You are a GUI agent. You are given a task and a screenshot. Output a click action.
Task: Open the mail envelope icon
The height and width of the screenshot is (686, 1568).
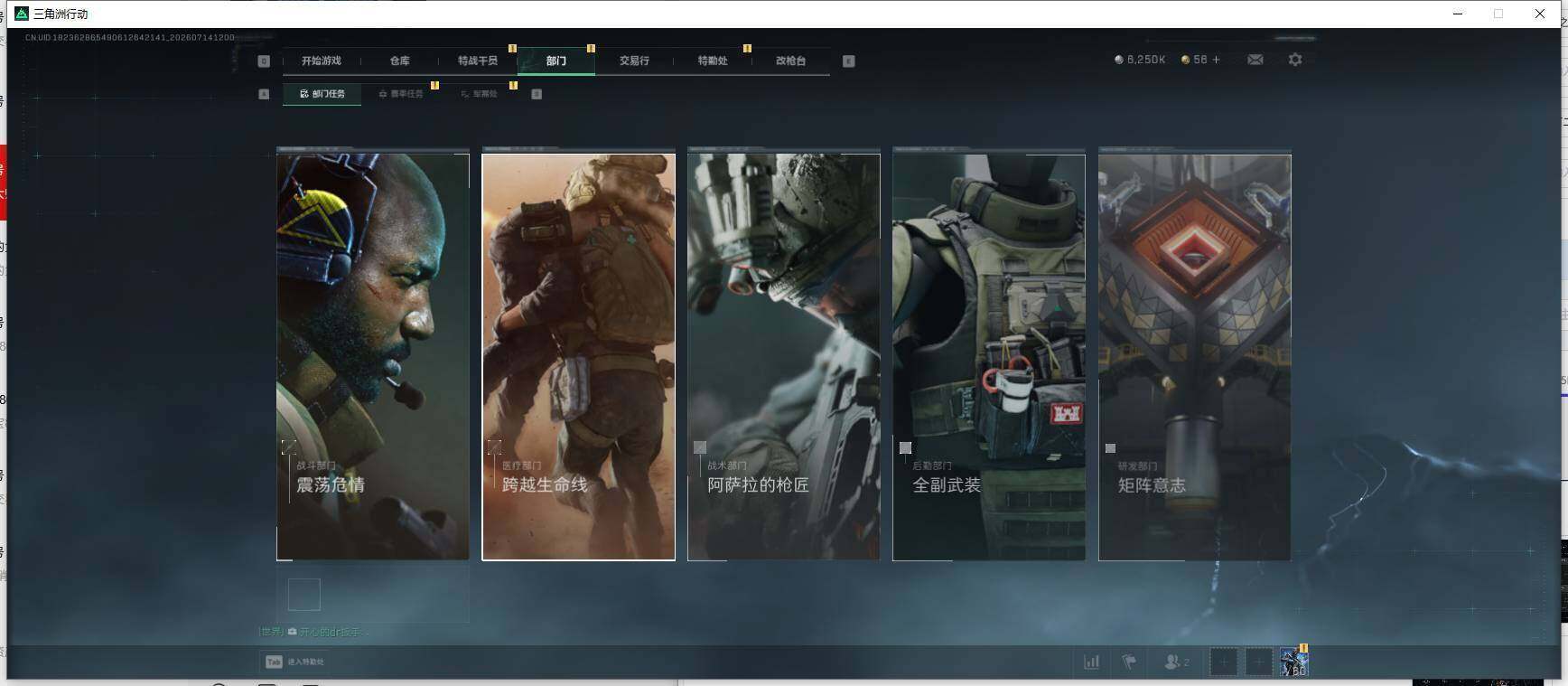point(1255,60)
